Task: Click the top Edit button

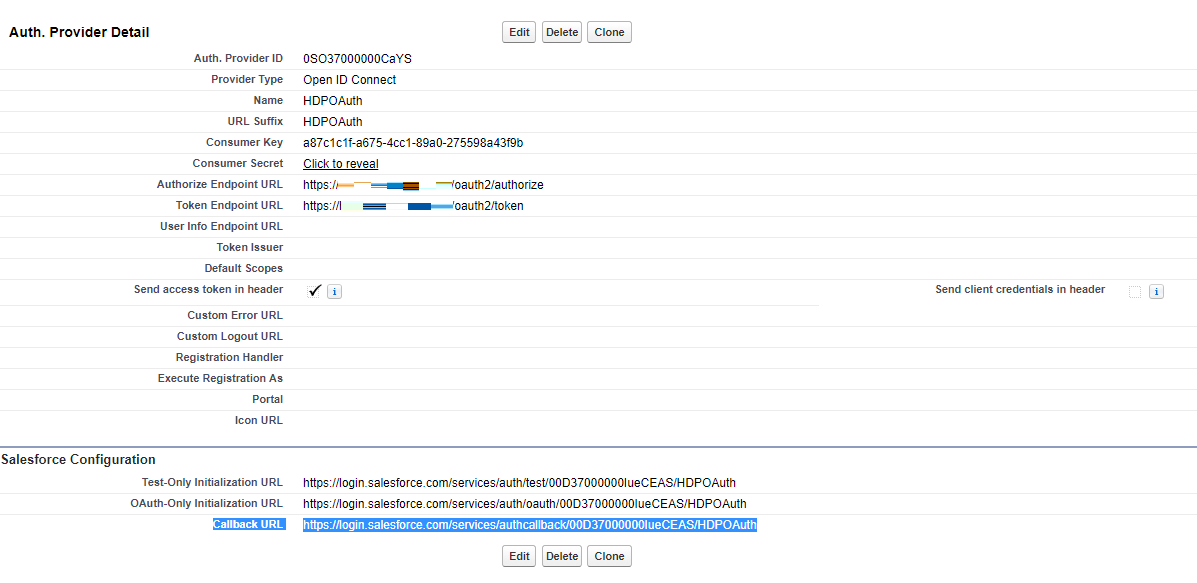Action: click(x=519, y=32)
